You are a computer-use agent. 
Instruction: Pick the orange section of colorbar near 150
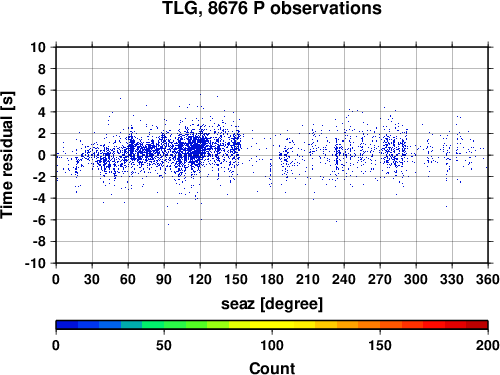(x=380, y=325)
